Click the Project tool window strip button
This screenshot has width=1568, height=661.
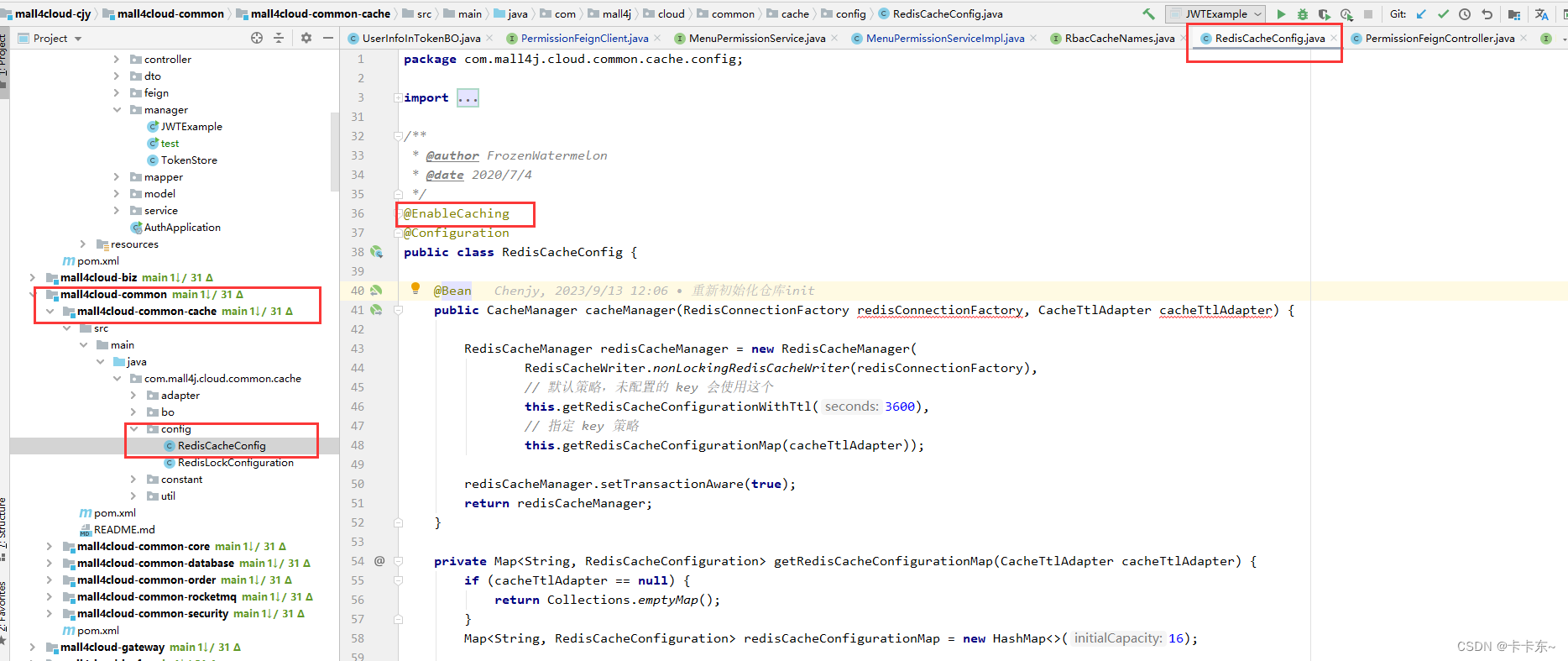pyautogui.click(x=3, y=63)
